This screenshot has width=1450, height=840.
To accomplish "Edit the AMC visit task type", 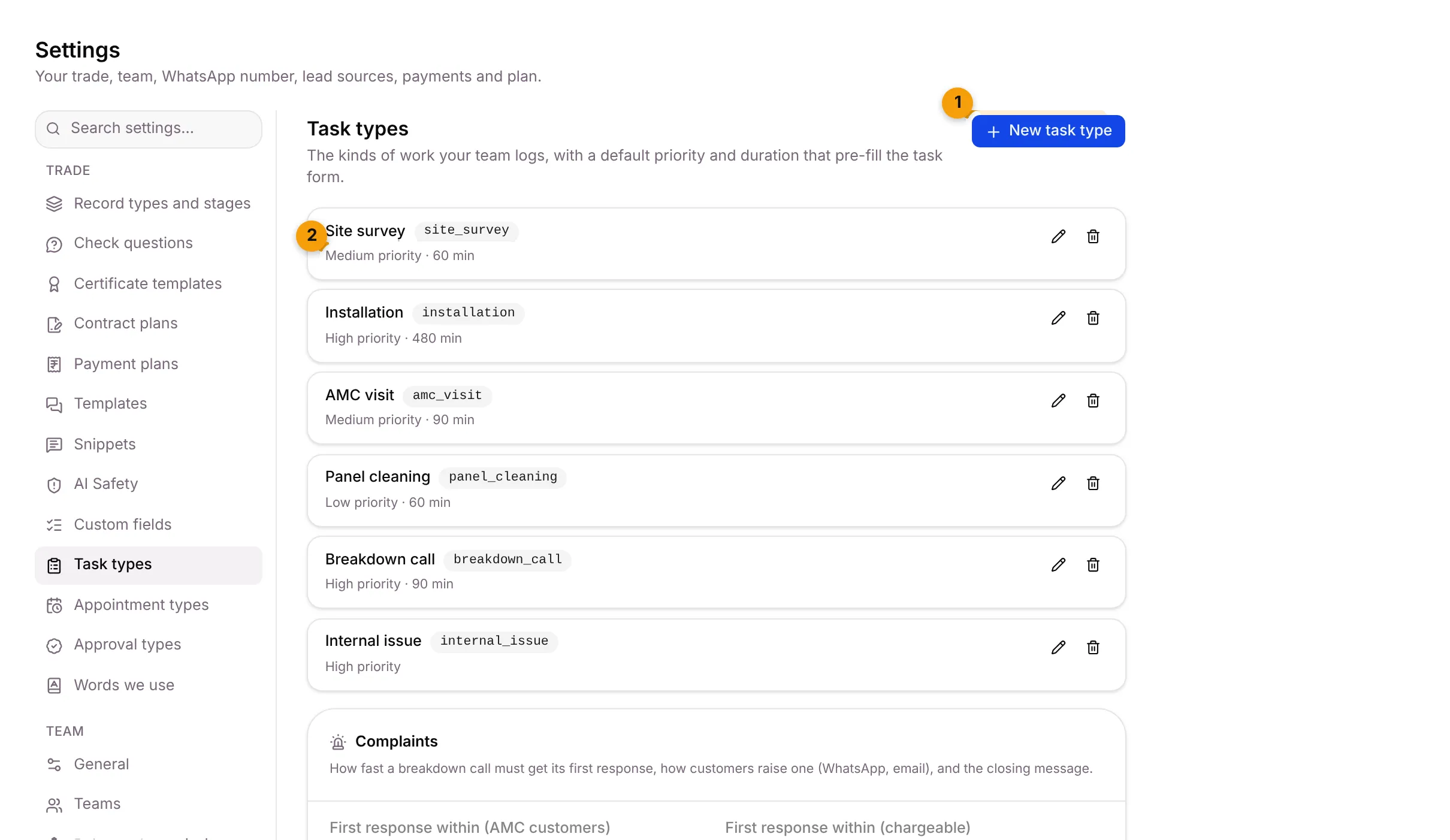I will tap(1058, 401).
